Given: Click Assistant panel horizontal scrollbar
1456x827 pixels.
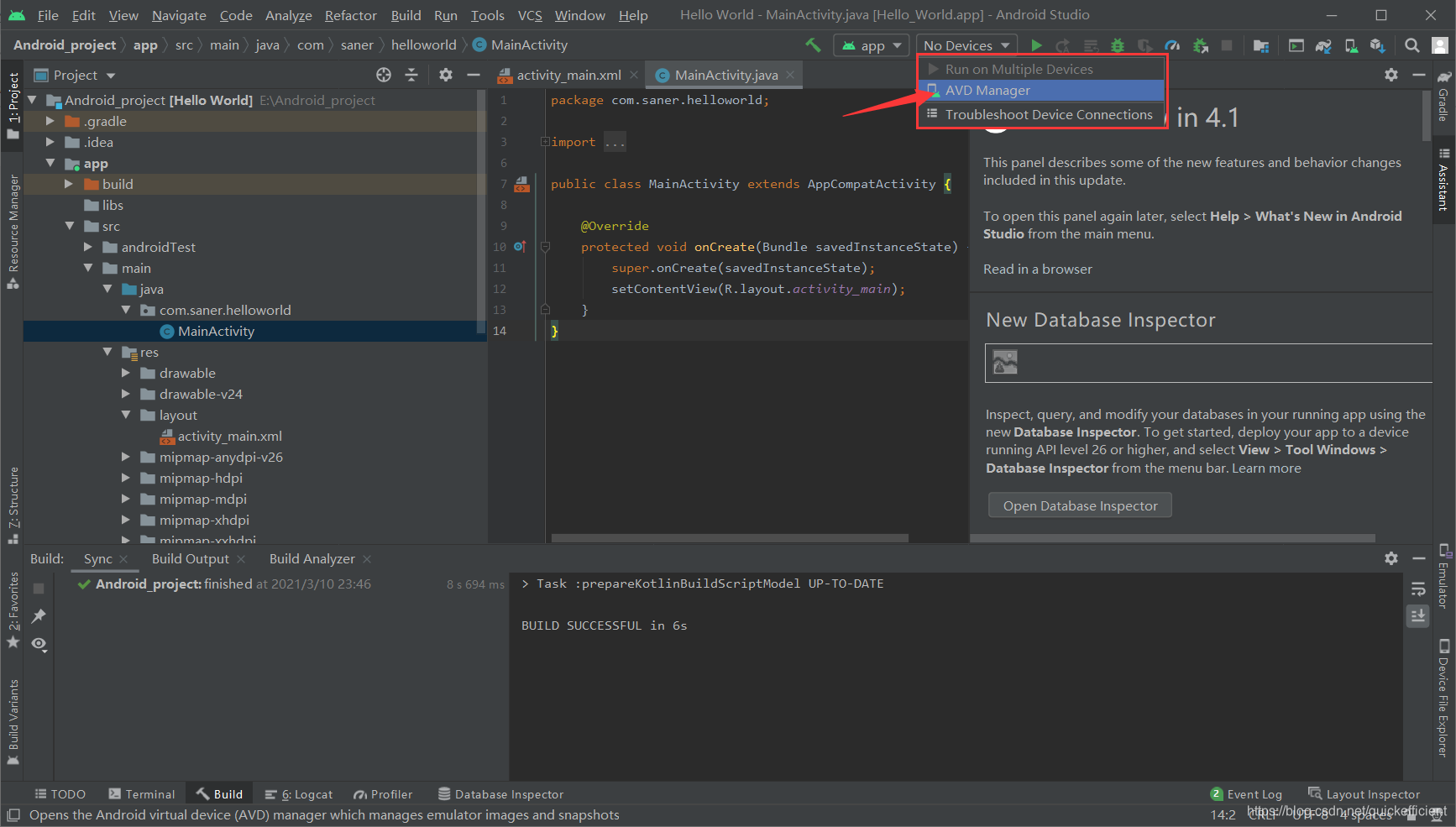Looking at the screenshot, I should coord(1173,538).
